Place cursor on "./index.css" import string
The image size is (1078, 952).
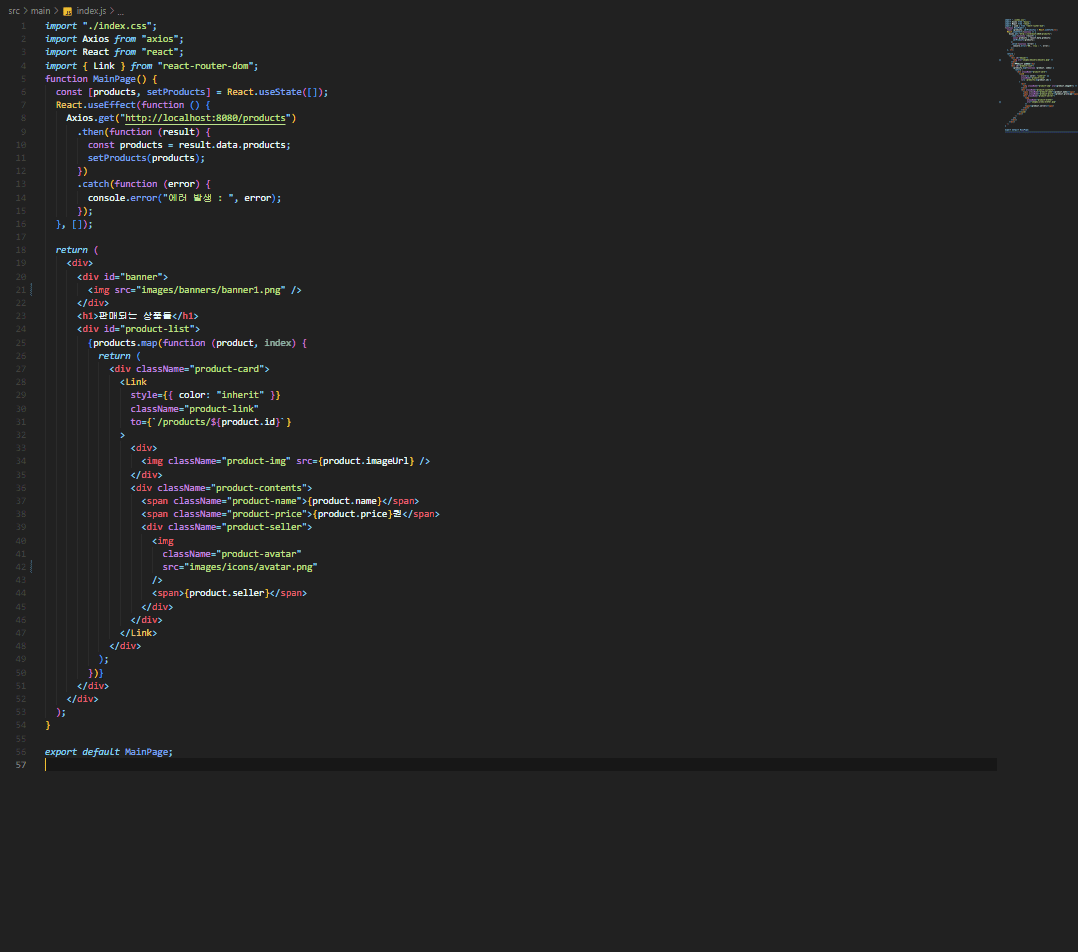[117, 26]
